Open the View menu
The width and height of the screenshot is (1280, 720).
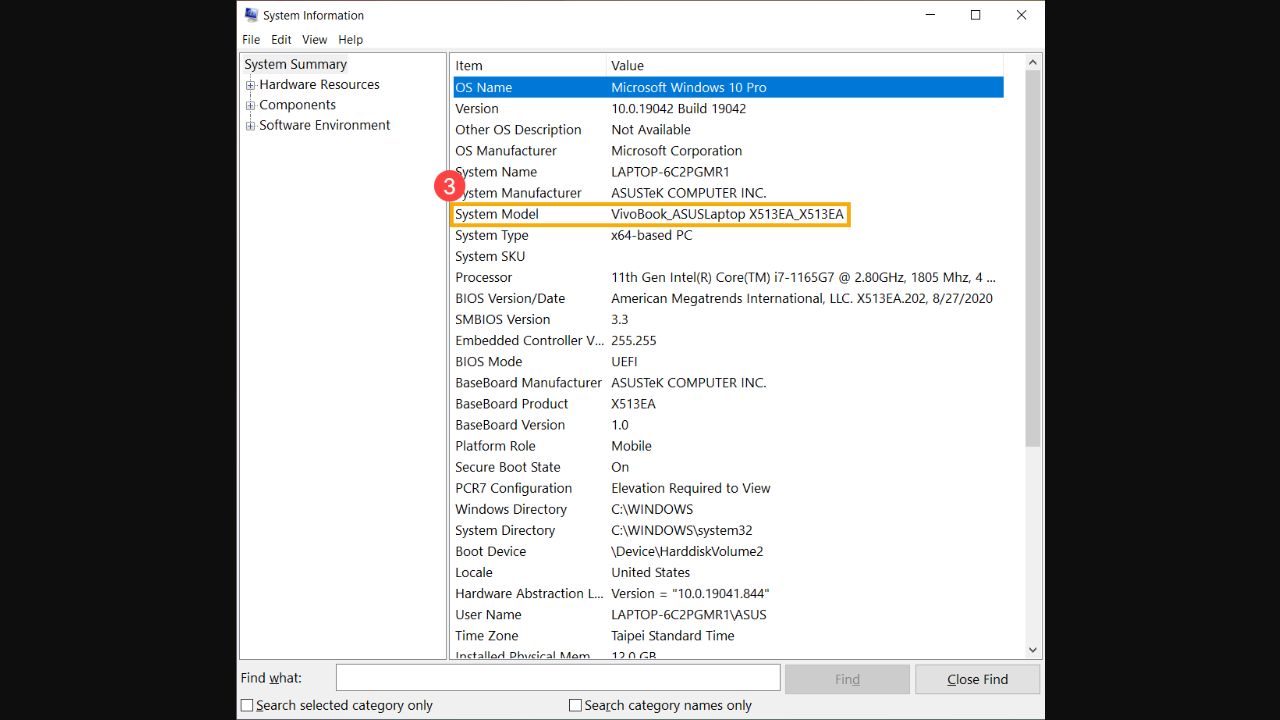coord(315,40)
